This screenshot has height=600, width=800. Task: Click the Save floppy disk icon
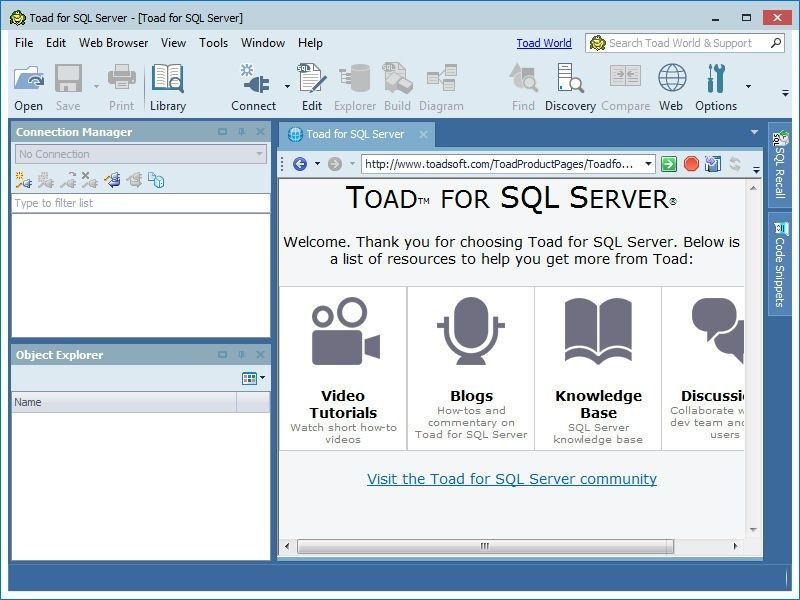point(68,78)
